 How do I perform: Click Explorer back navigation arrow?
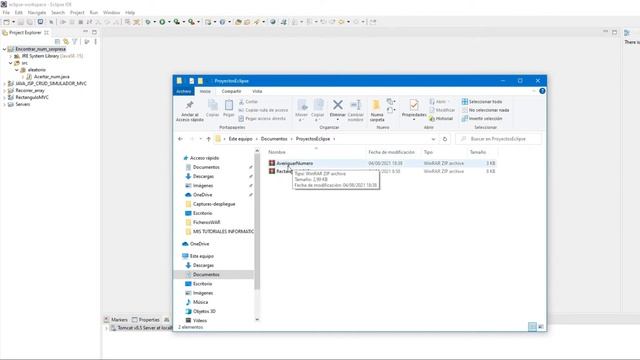point(180,139)
